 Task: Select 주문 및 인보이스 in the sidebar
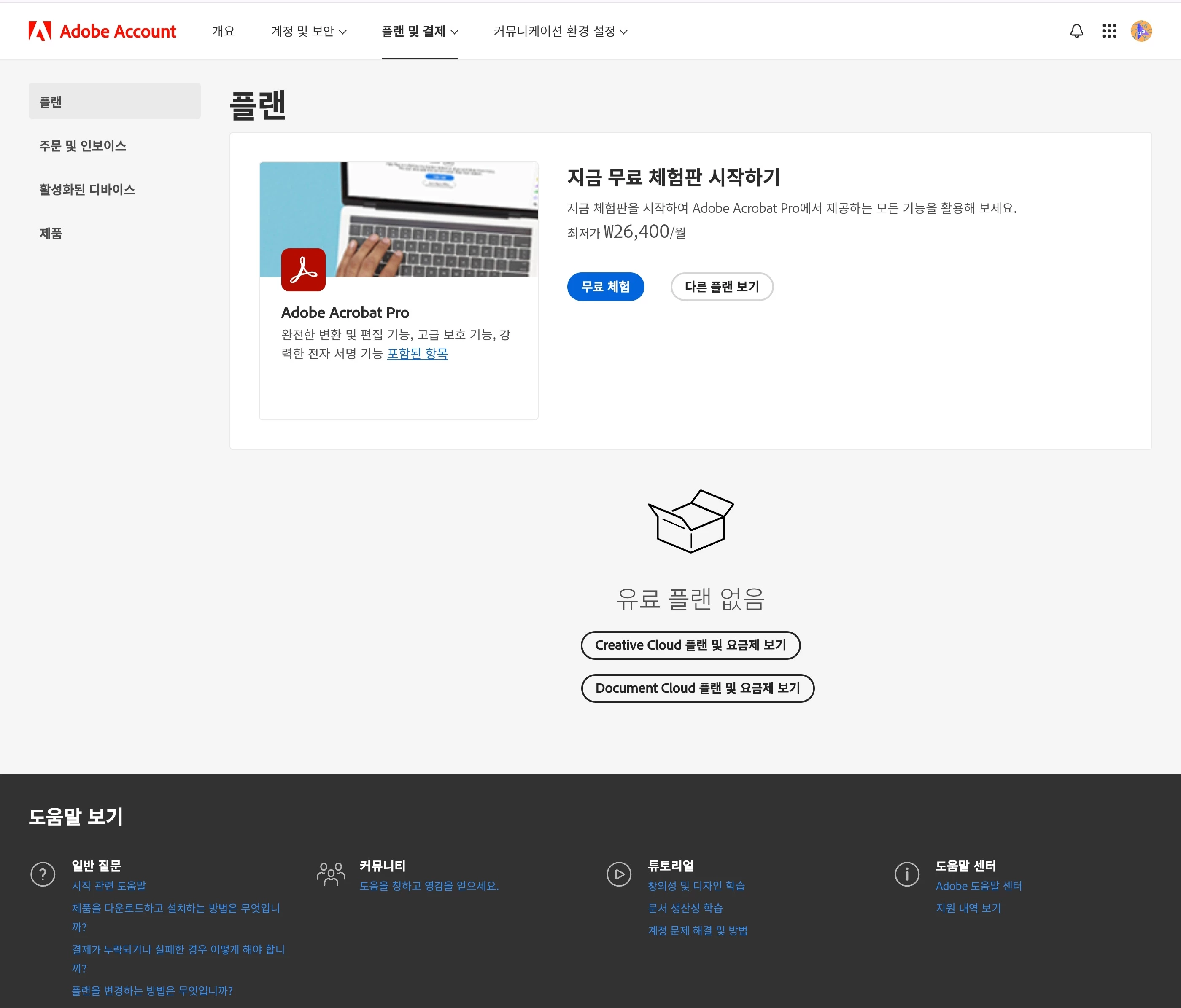click(x=83, y=146)
